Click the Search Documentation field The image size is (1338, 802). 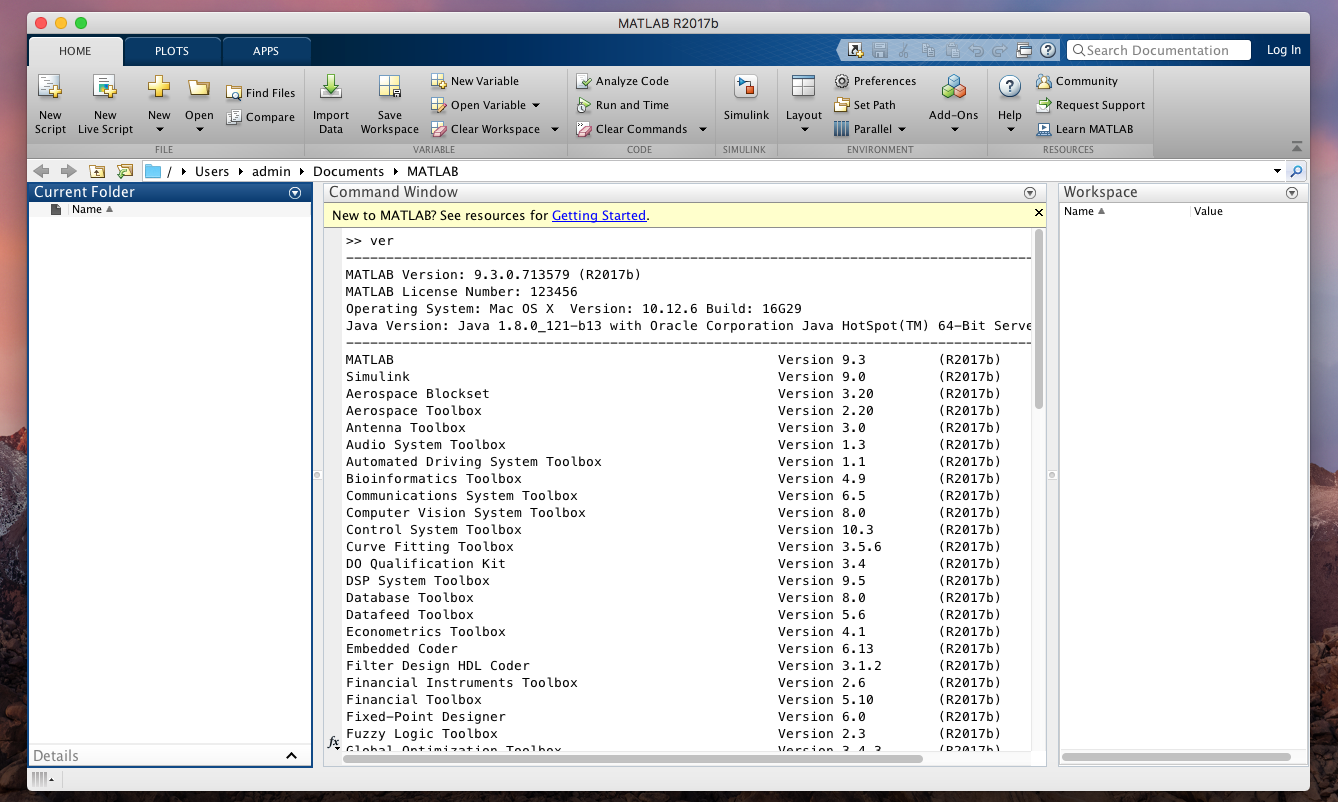point(1159,50)
